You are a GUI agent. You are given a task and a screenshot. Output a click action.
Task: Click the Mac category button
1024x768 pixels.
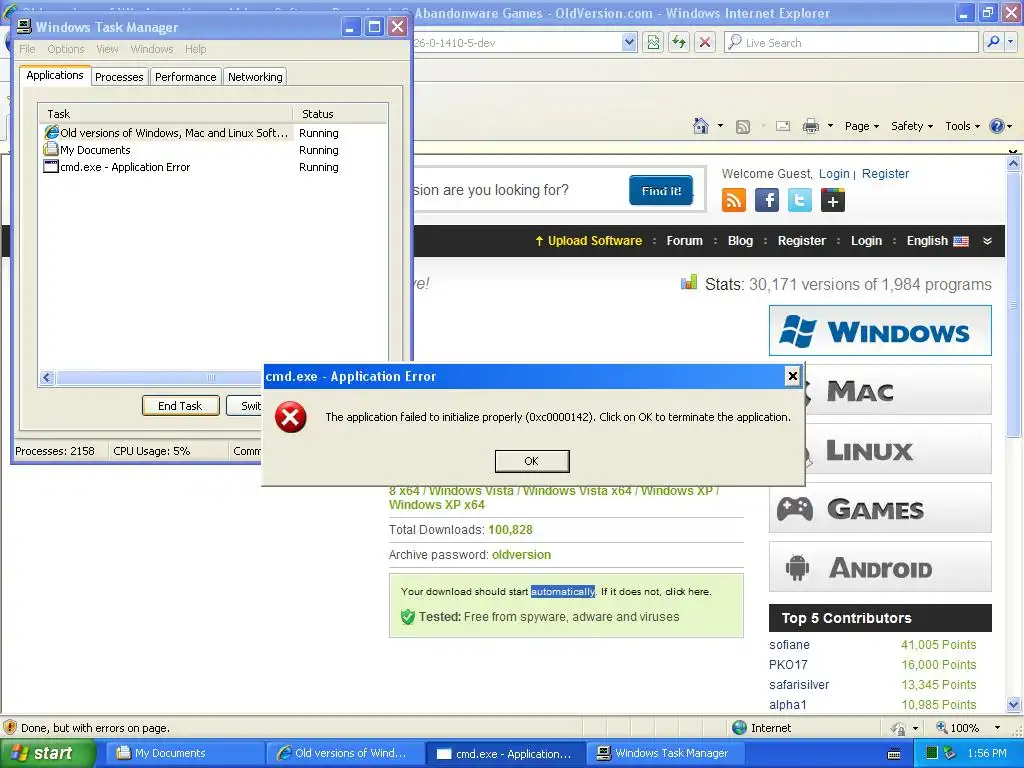(898, 390)
